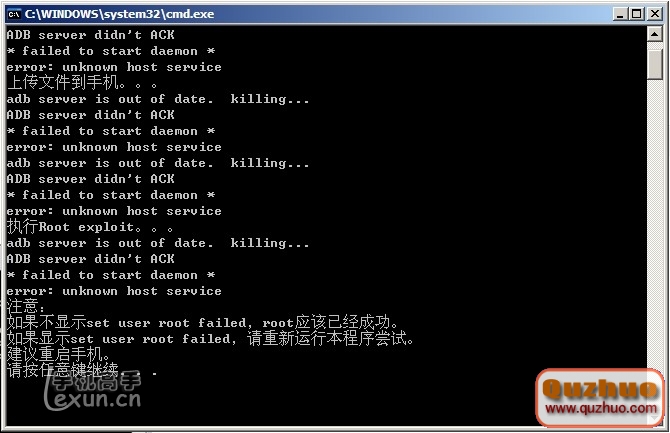Open the www.quzhuo.com link
The width and height of the screenshot is (670, 433).
601,408
